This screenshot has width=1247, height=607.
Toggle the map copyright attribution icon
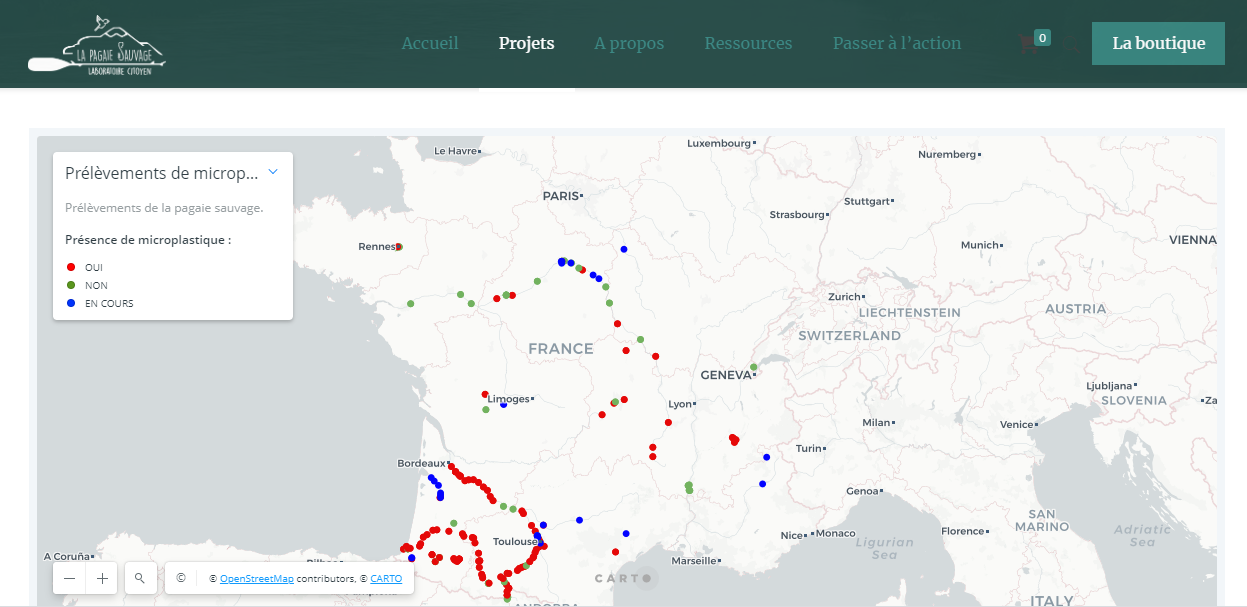(x=181, y=578)
